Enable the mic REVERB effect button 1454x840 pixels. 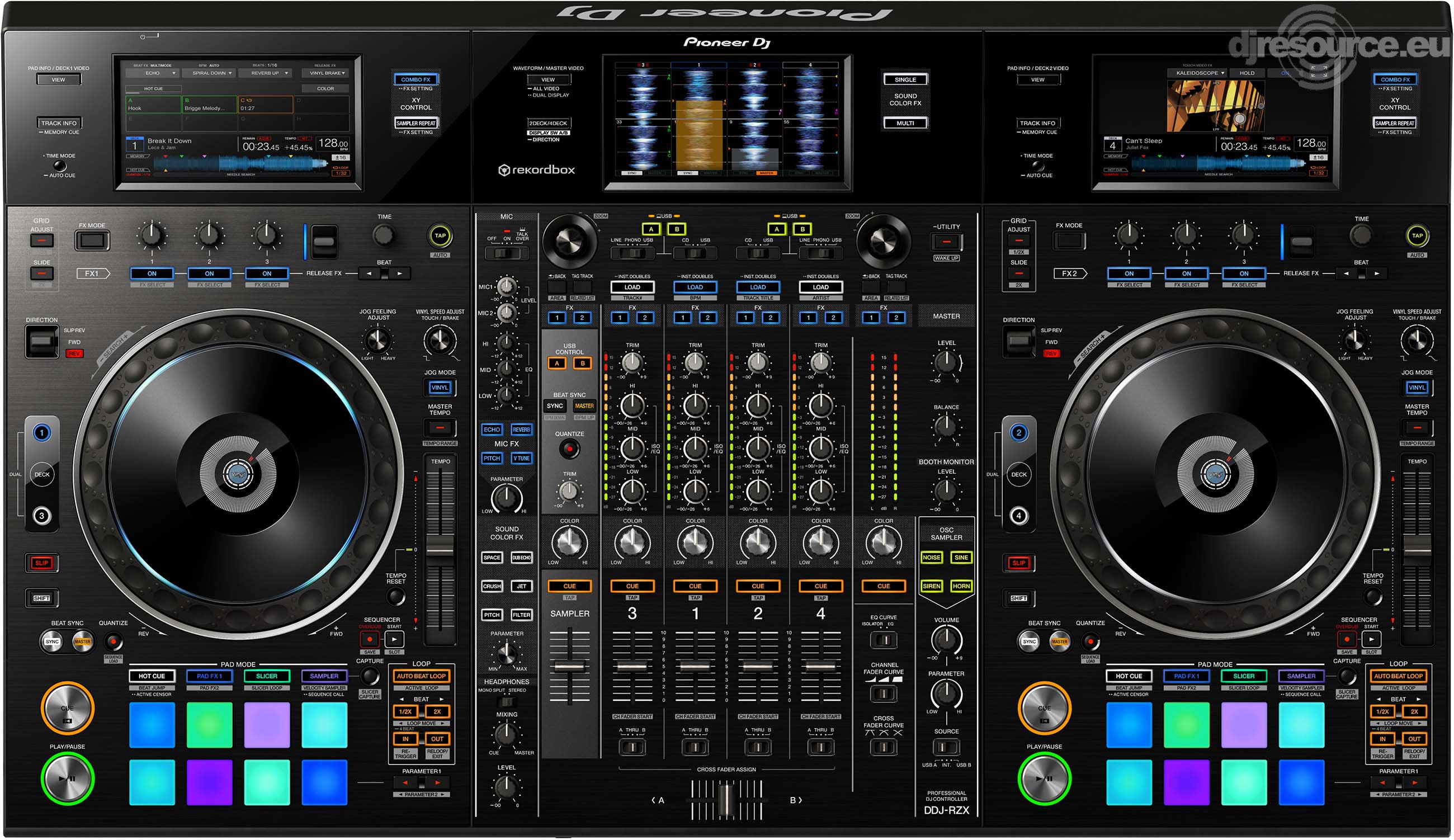[521, 430]
